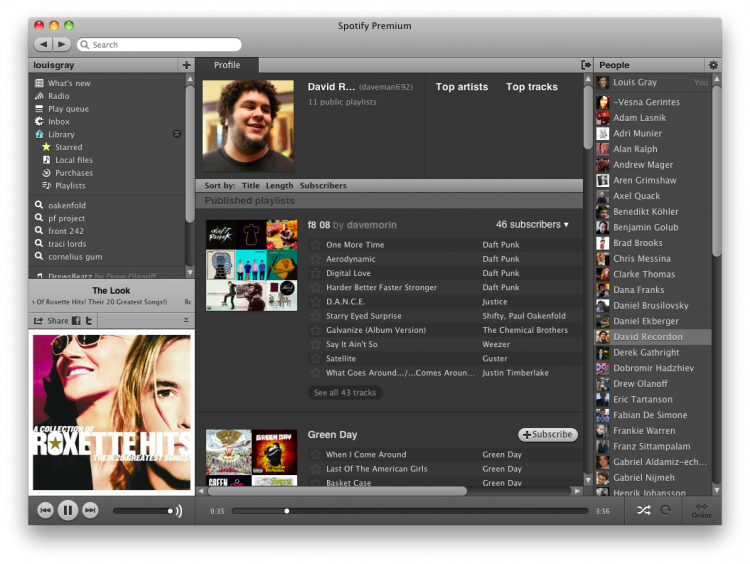Star the track D.A.N.C.E.

tap(315, 302)
